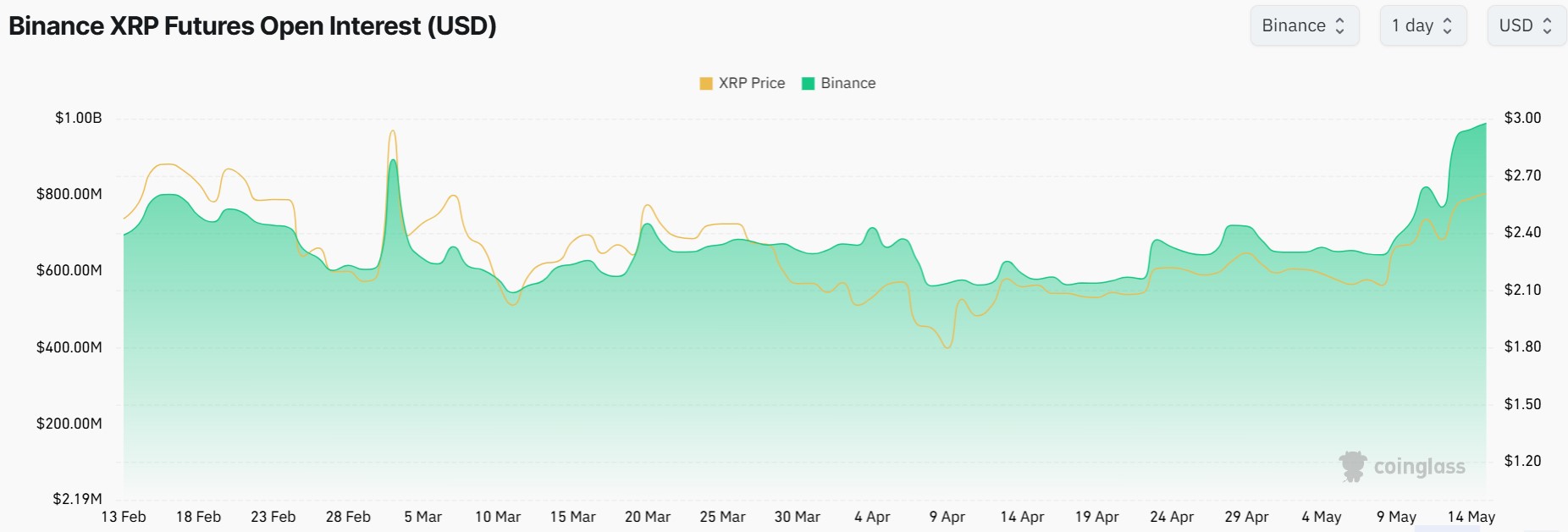Click the April XRP price line low point
The width and height of the screenshot is (1568, 532).
pyautogui.click(x=947, y=346)
